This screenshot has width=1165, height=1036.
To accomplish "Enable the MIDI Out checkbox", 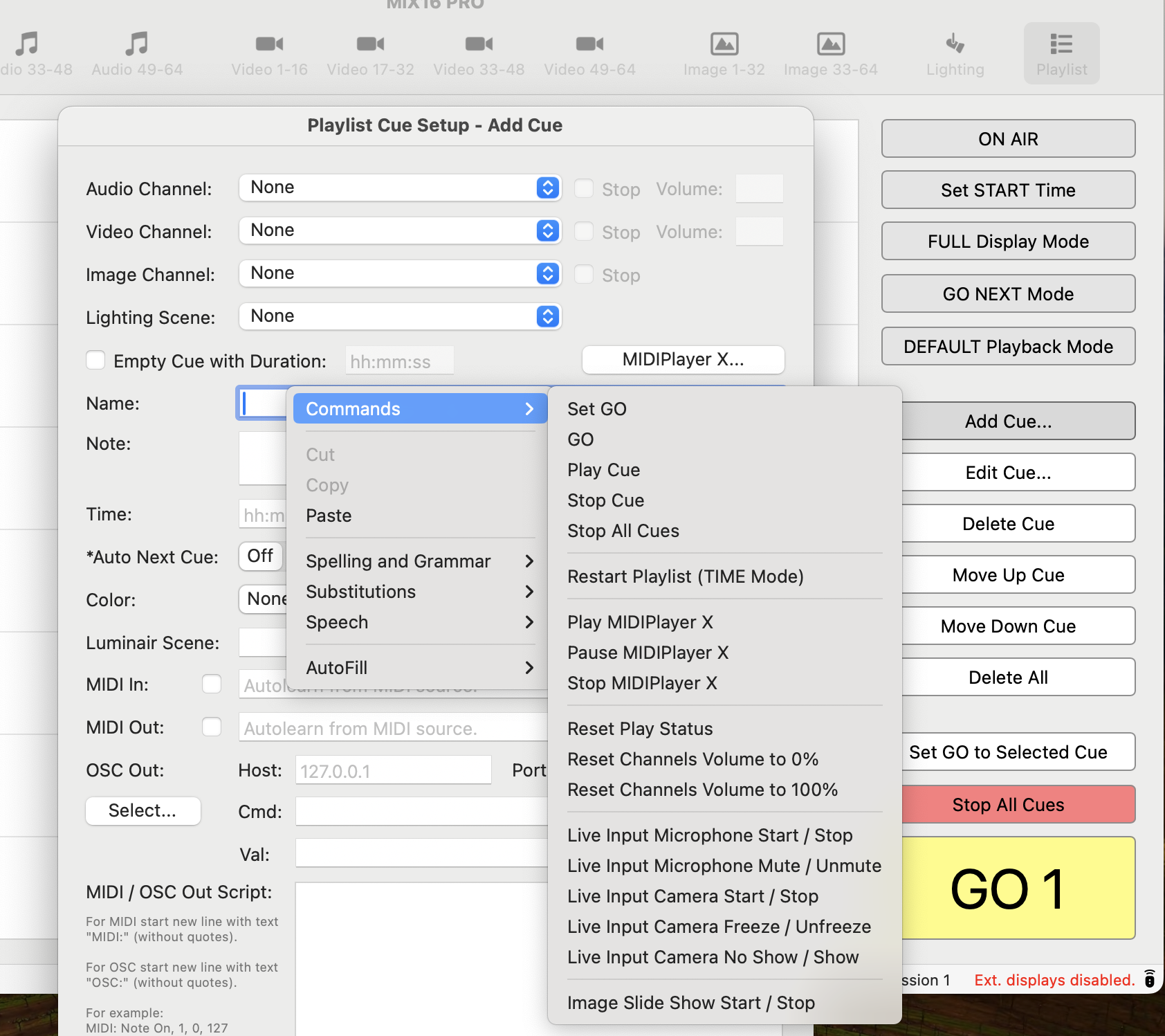I will [212, 727].
